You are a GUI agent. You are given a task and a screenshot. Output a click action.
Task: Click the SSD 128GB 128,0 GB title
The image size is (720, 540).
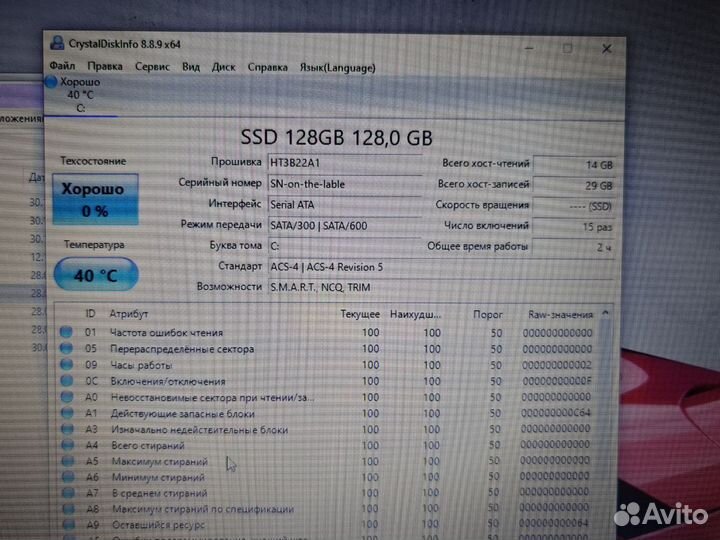(336, 137)
